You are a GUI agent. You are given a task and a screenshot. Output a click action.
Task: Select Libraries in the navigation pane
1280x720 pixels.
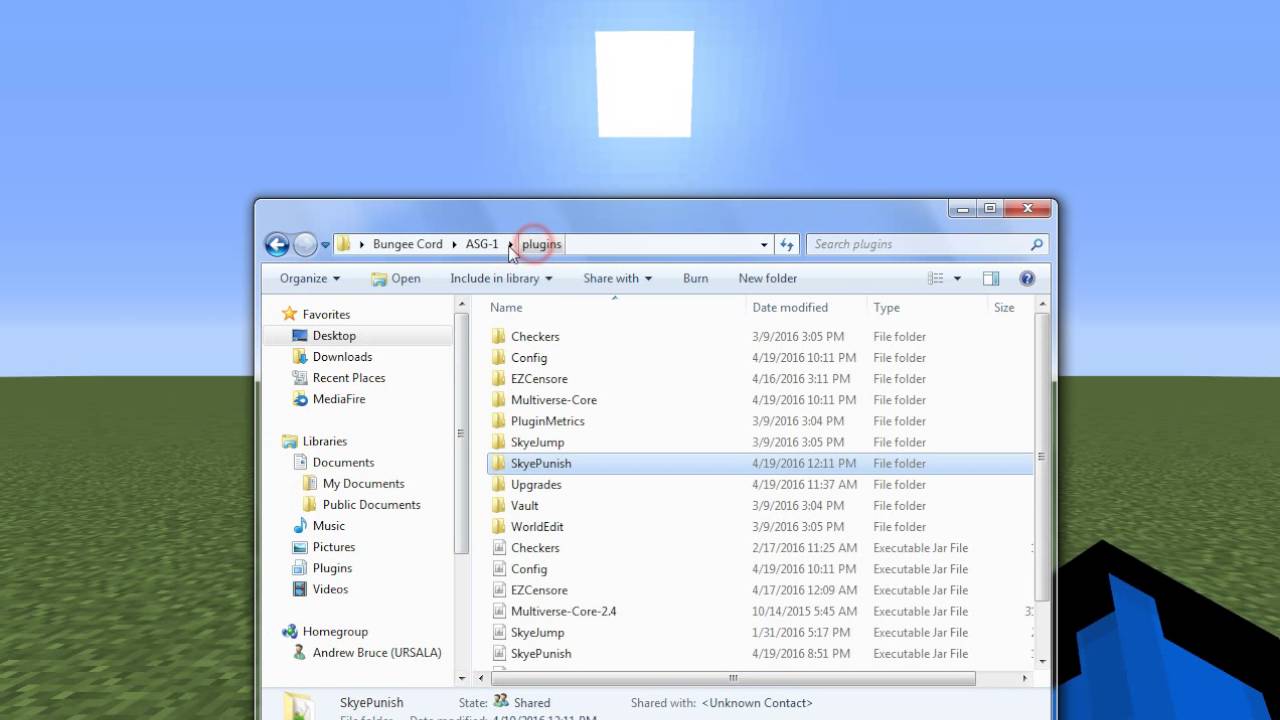[325, 441]
